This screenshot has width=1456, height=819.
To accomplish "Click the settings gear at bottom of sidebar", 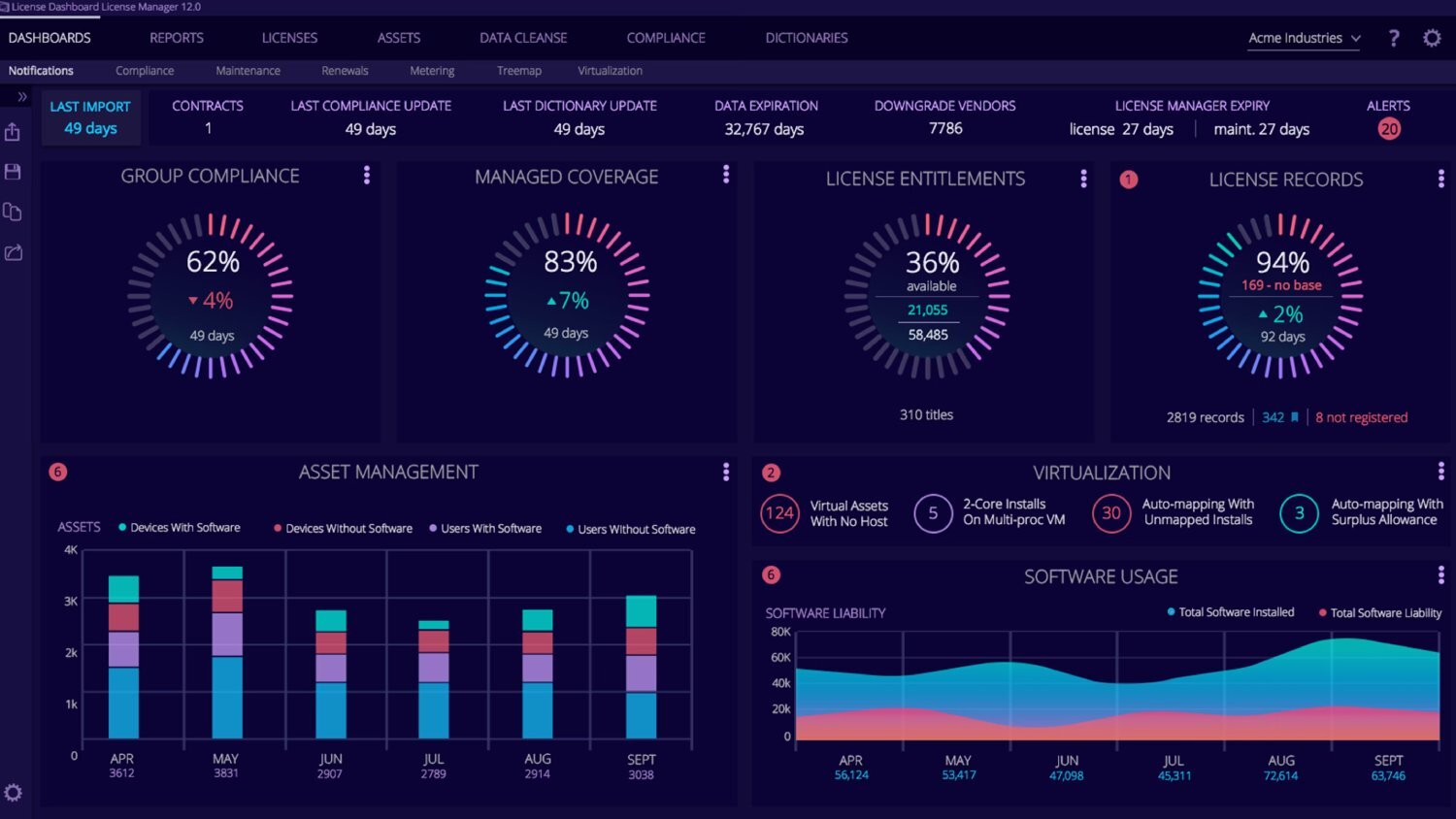I will (x=13, y=793).
